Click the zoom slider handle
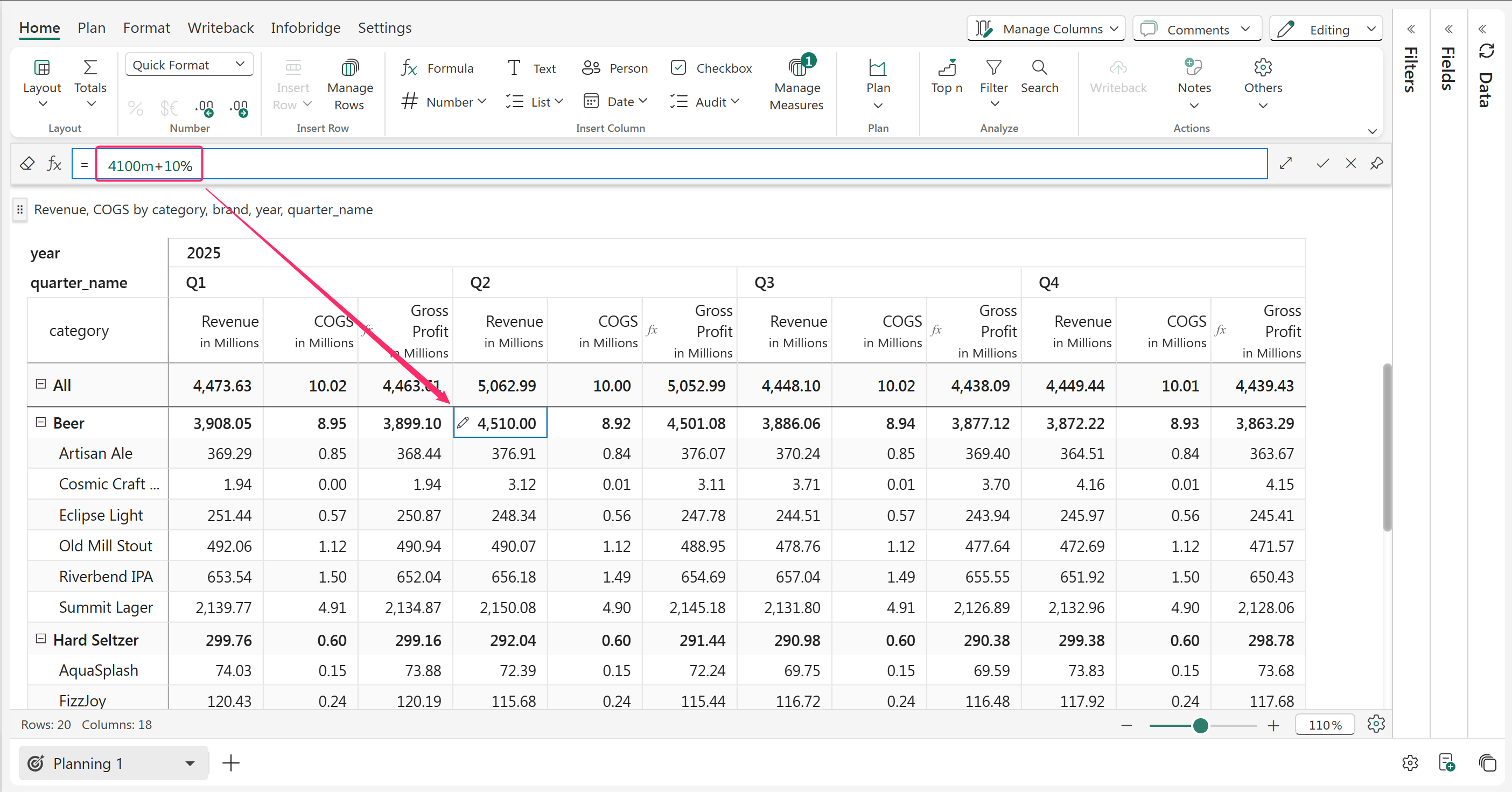The width and height of the screenshot is (1512, 792). click(x=1200, y=726)
